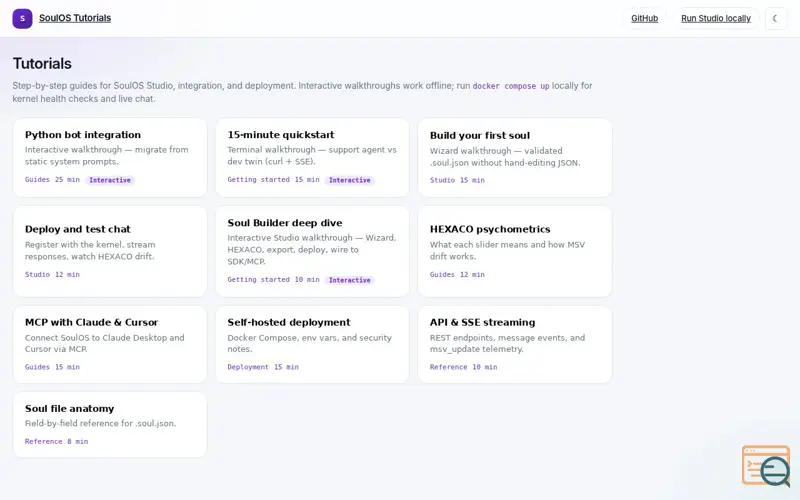Click description "Connect SoulOS to Claude Desktop and Cursor via MCP."
Viewport: 800px width, 500px height.
(105, 343)
